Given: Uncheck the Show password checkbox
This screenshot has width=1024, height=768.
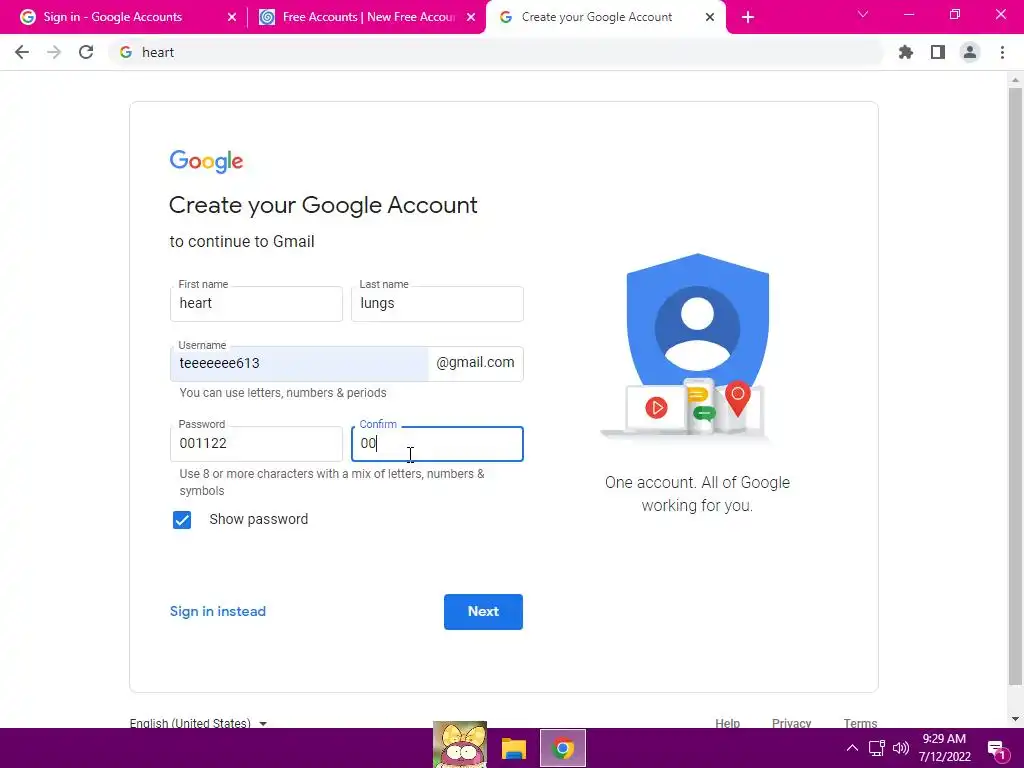Looking at the screenshot, I should point(182,520).
